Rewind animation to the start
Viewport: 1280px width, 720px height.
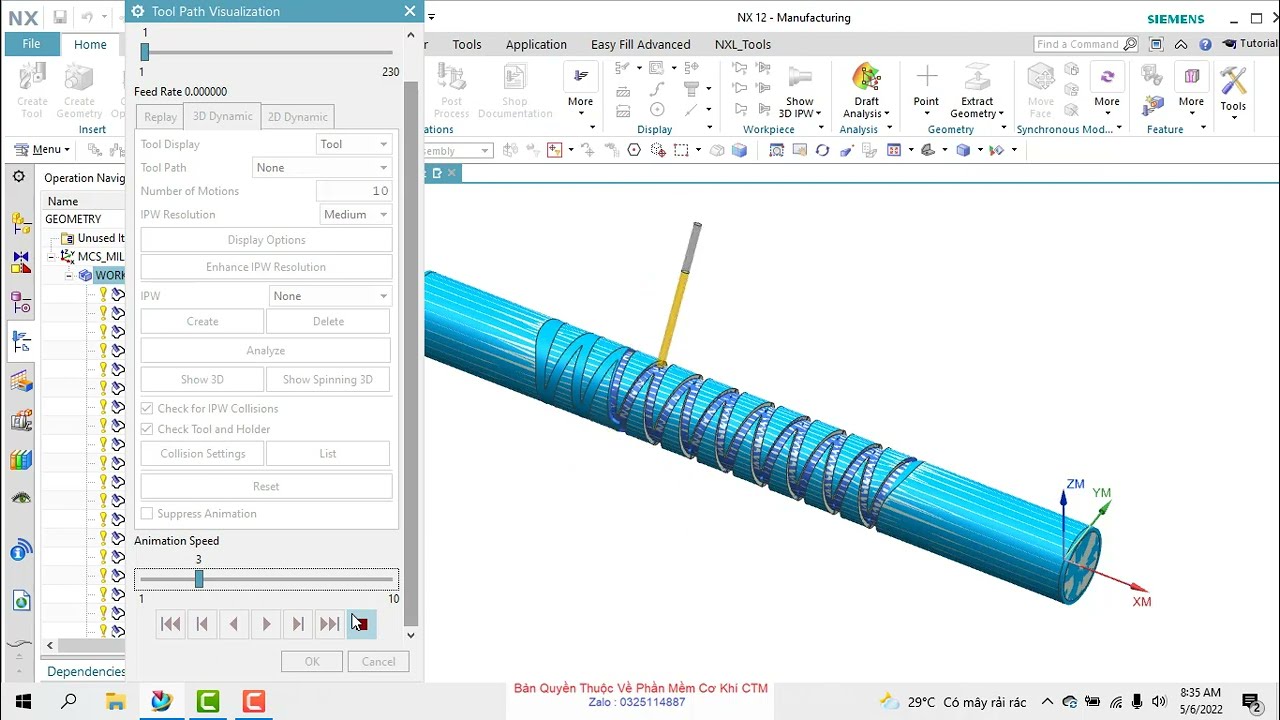point(170,624)
